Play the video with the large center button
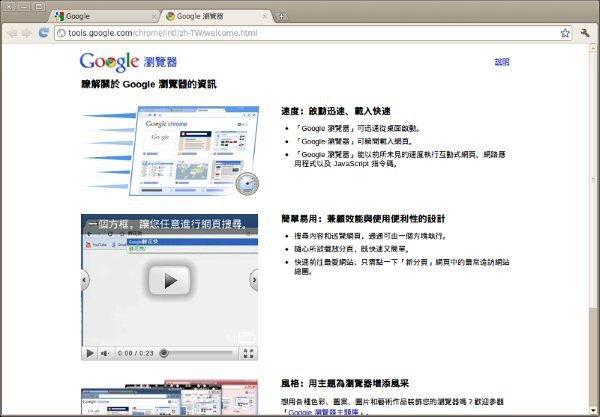 (170, 280)
